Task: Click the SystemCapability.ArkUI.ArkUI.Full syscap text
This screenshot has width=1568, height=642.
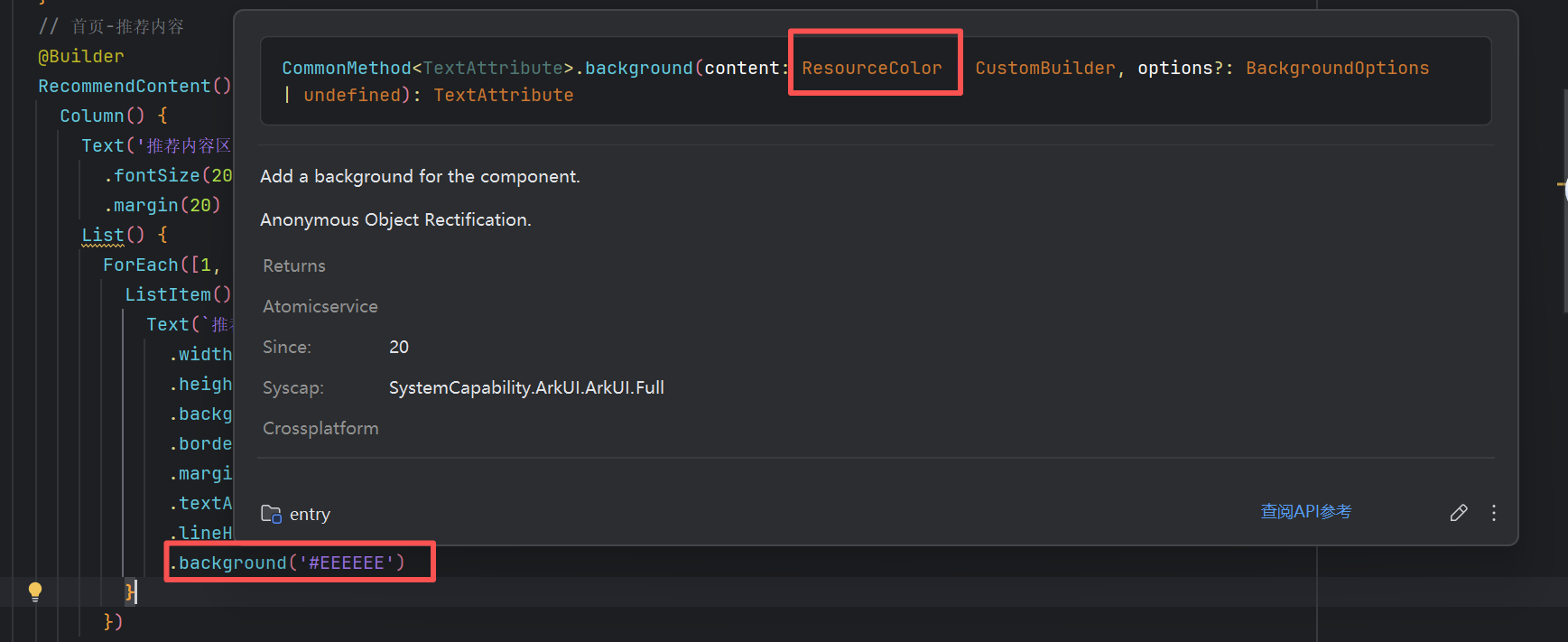Action: coord(526,387)
